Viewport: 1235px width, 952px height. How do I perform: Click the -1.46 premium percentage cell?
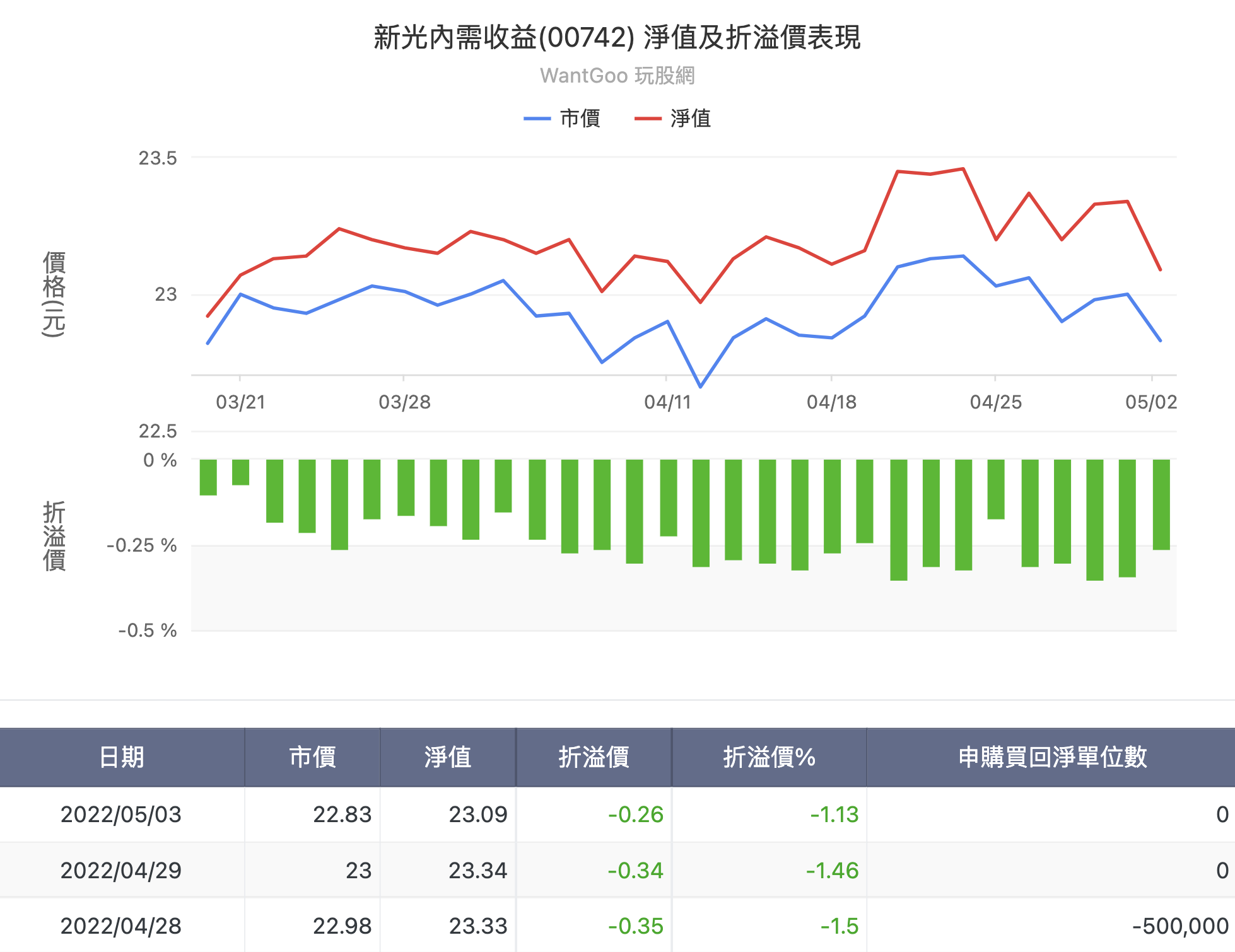(831, 871)
